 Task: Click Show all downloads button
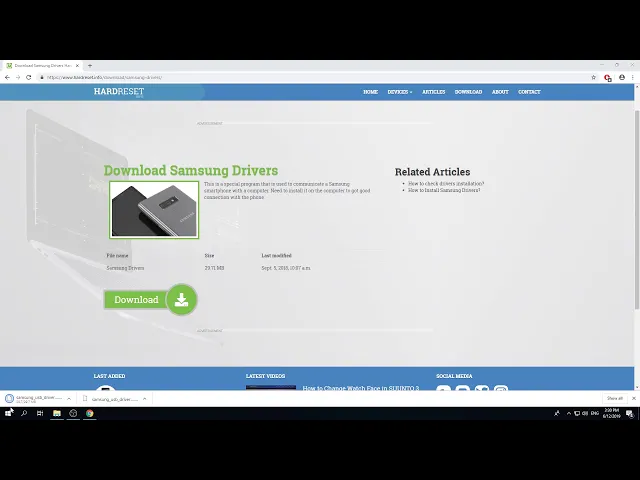tap(614, 398)
